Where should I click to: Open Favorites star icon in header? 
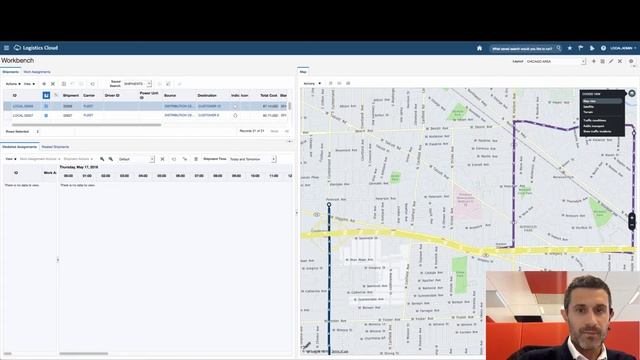(570, 48)
